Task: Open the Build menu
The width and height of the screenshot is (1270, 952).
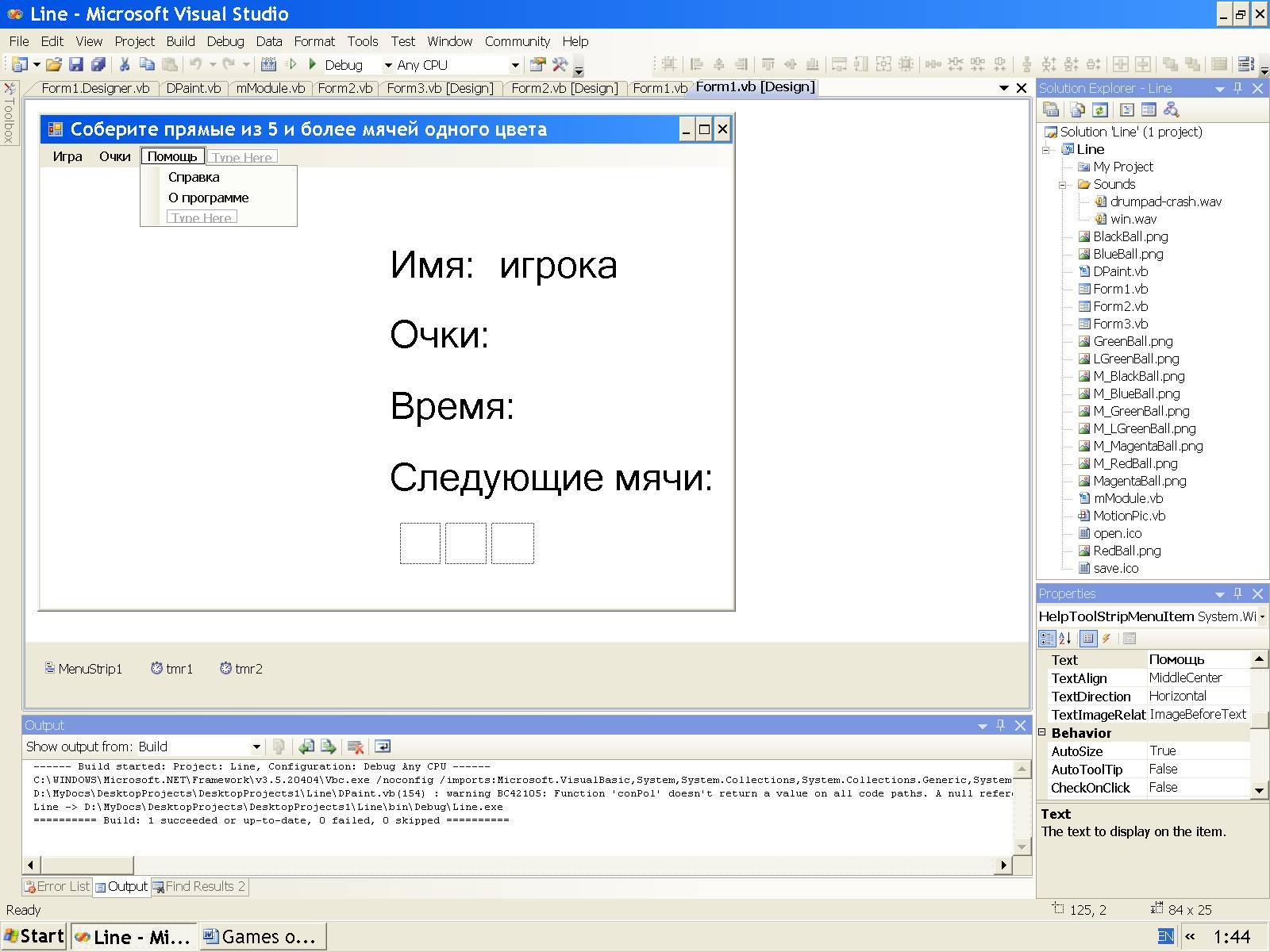Action: [x=180, y=41]
